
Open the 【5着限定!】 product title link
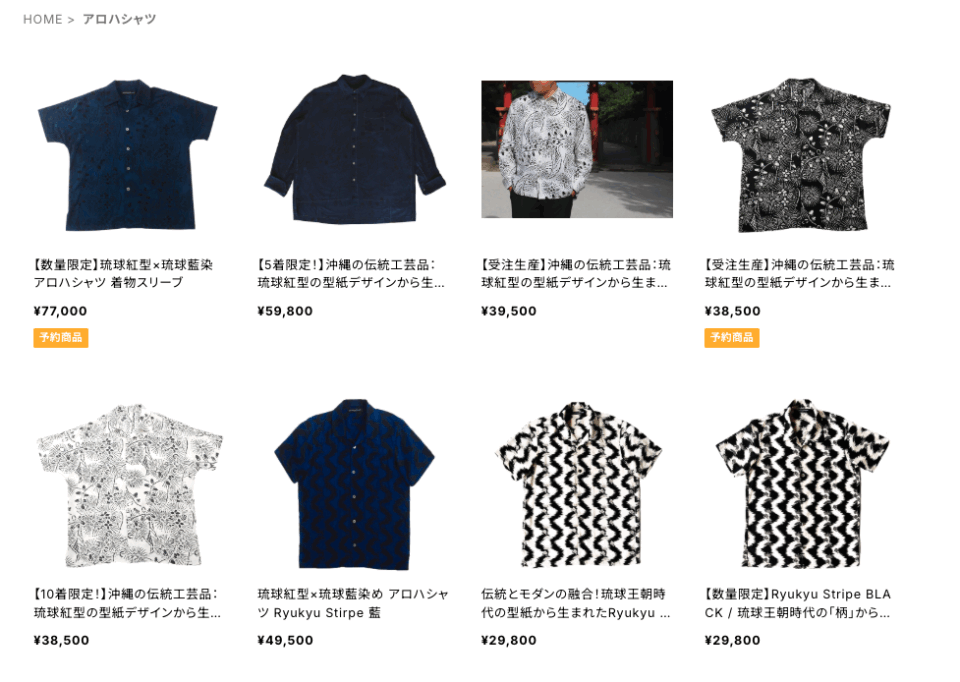click(351, 274)
